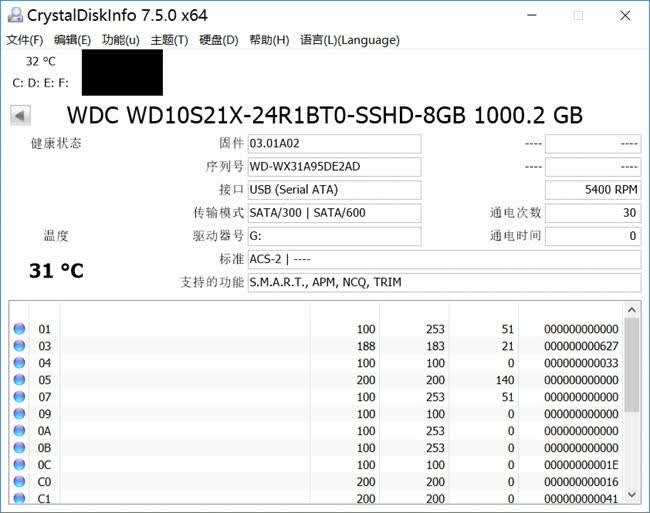
Task: Open the 文件(F) menu
Action: 24,40
